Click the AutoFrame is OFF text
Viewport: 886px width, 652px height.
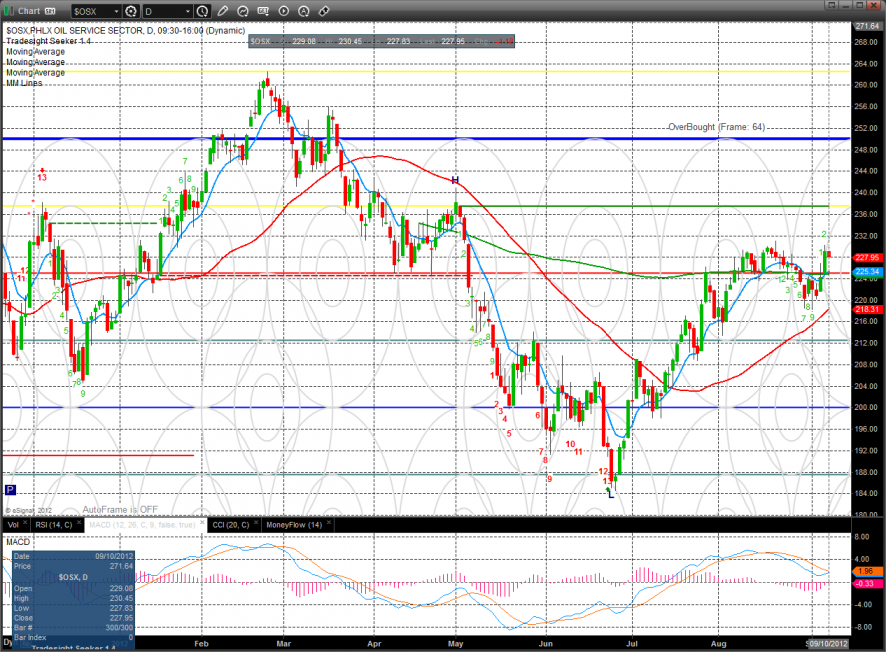tap(120, 509)
